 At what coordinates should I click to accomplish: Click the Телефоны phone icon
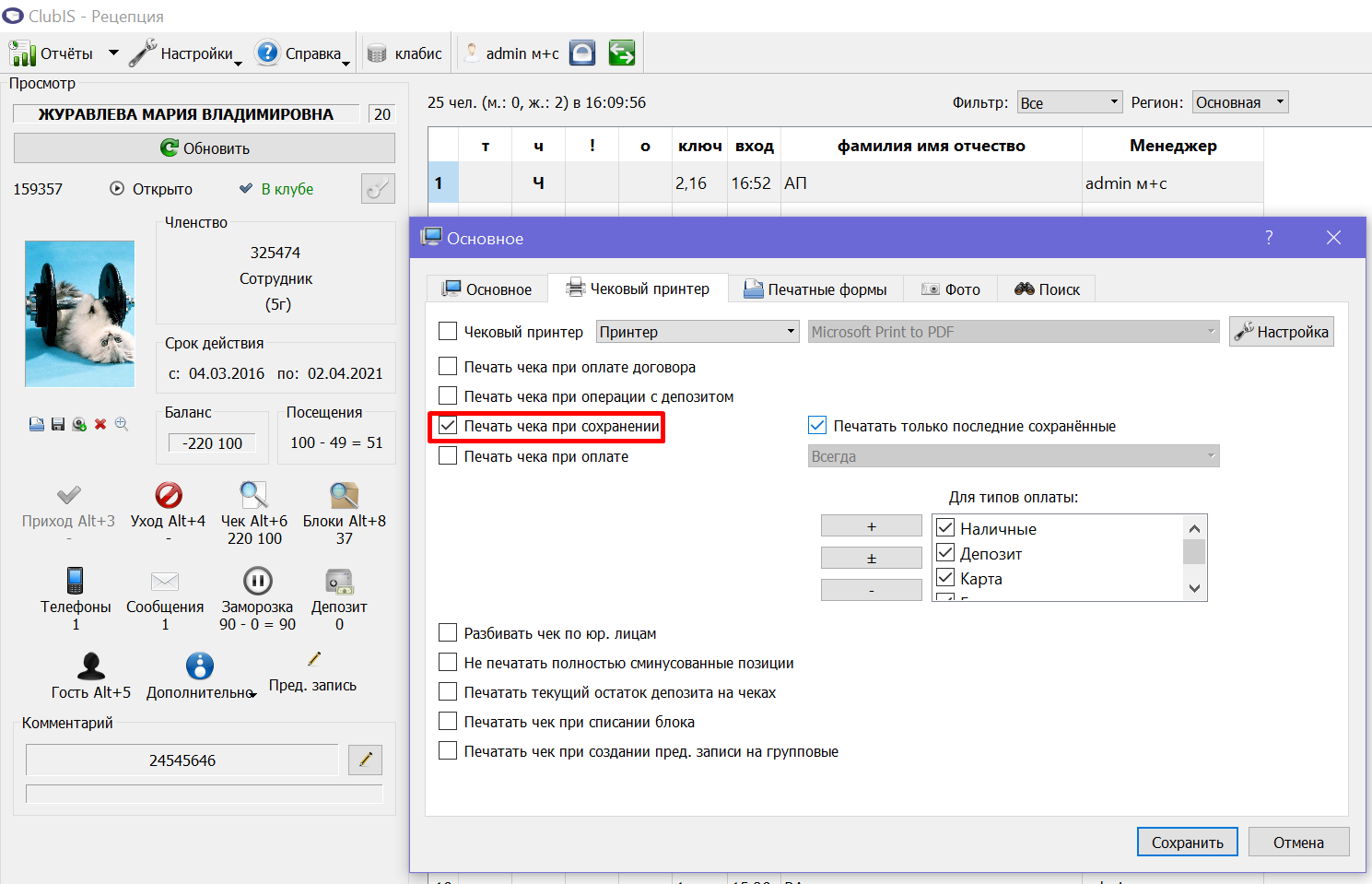(76, 581)
